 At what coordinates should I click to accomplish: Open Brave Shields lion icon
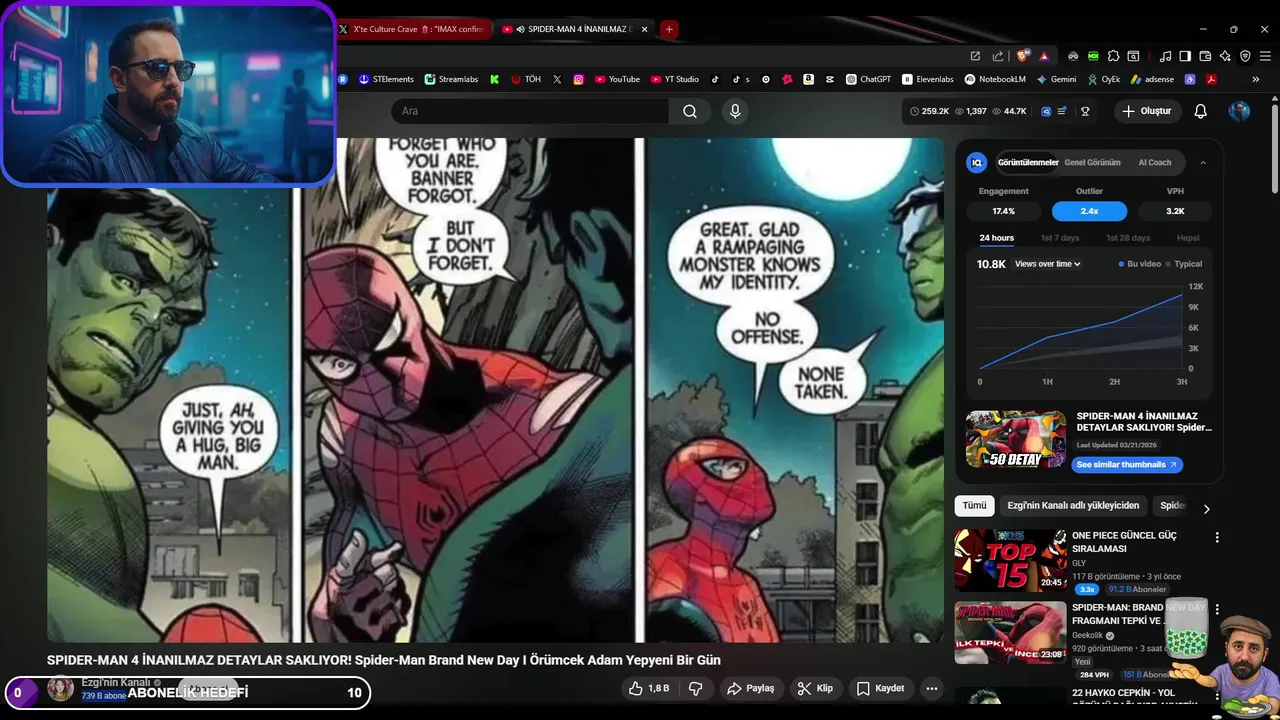pyautogui.click(x=1023, y=56)
